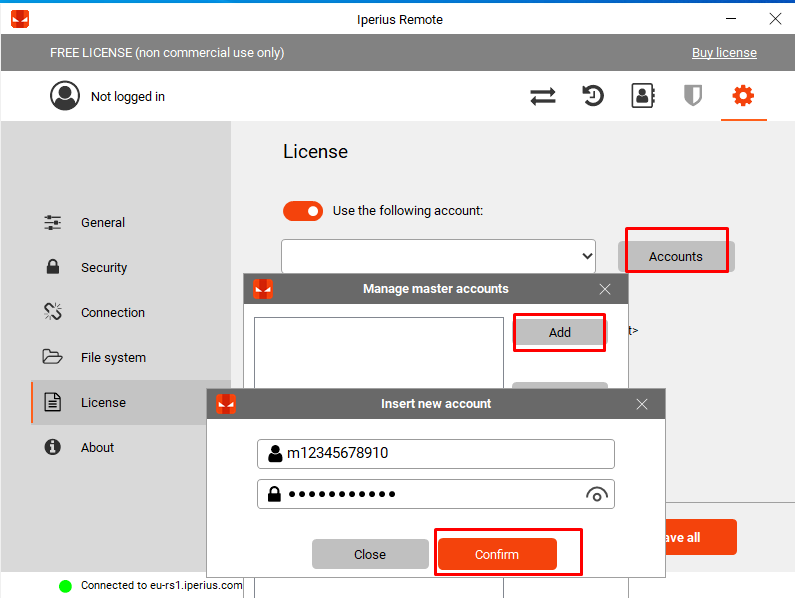Click the password input field
This screenshot has height=598, width=795.
pos(436,494)
